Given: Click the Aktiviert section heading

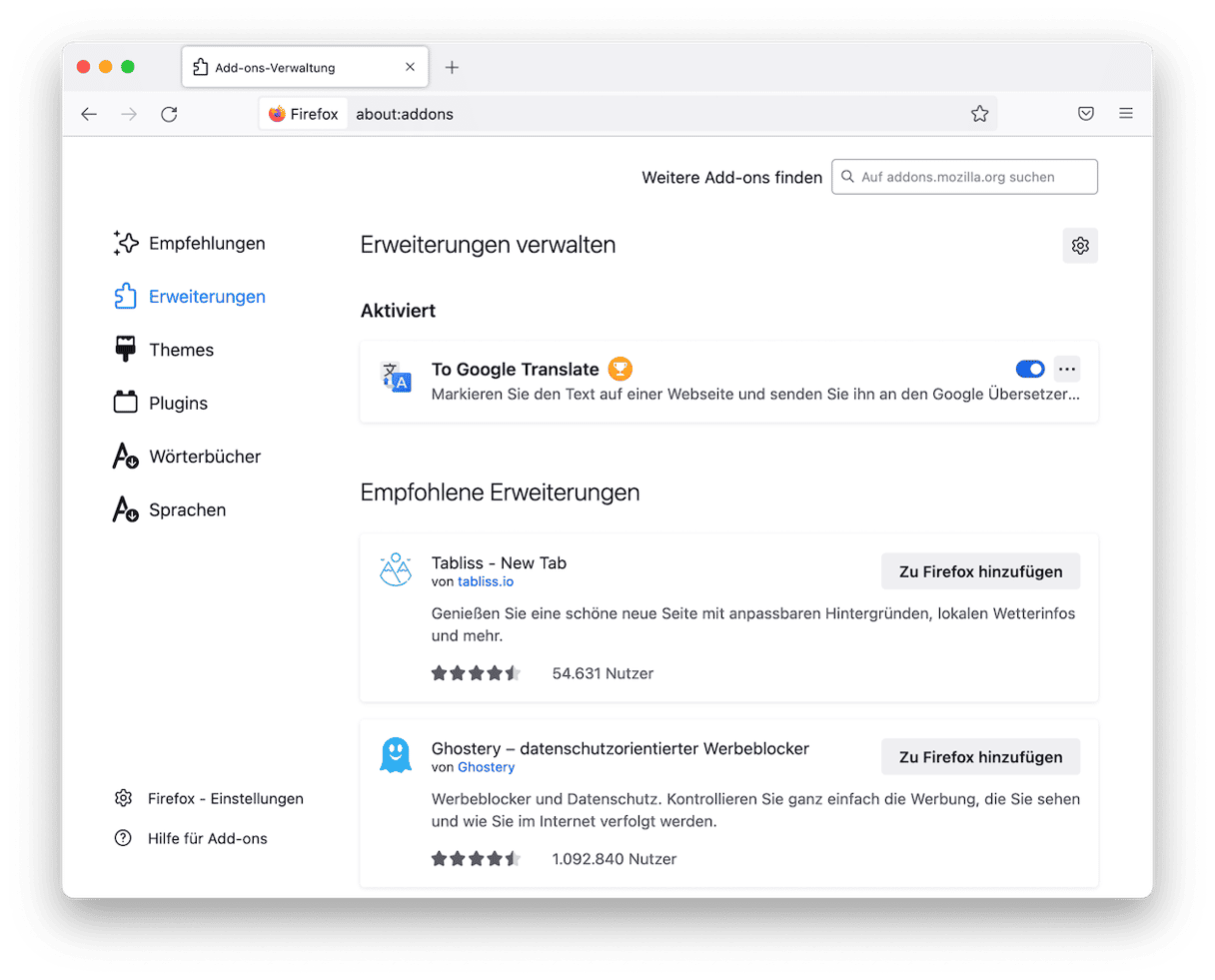Looking at the screenshot, I should pyautogui.click(x=398, y=311).
